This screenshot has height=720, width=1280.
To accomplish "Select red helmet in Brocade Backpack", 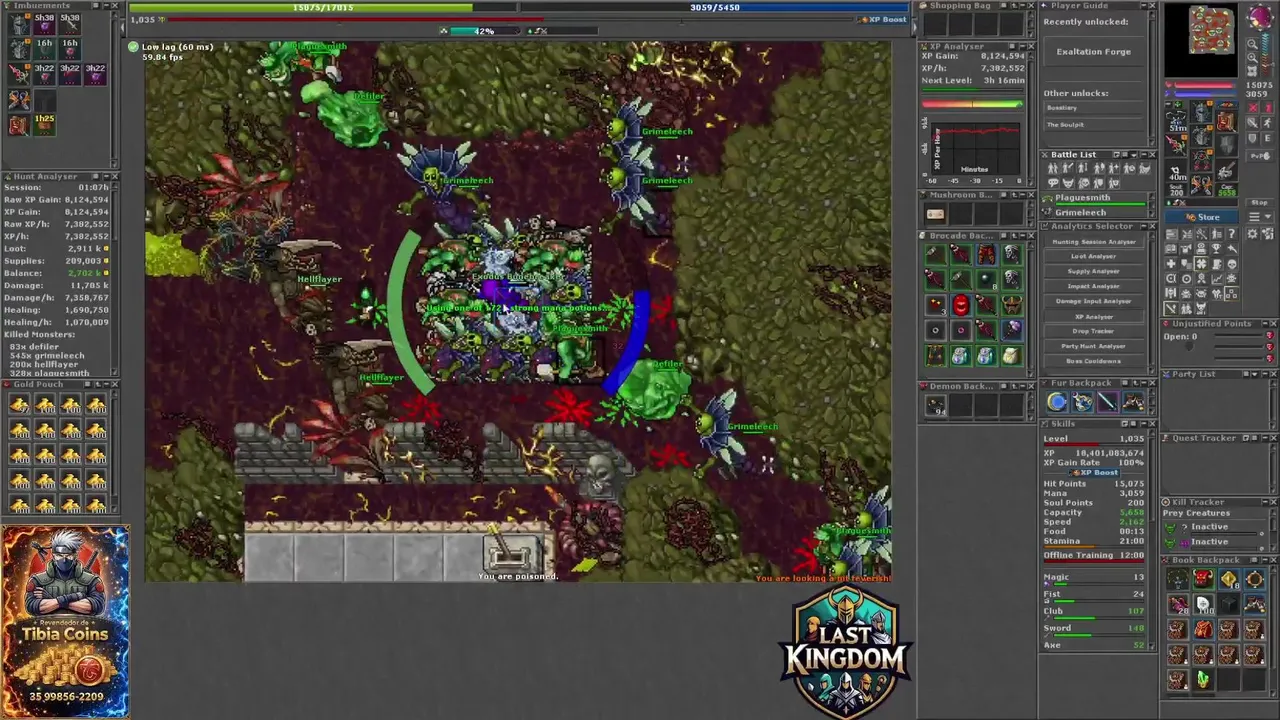I will coord(961,305).
